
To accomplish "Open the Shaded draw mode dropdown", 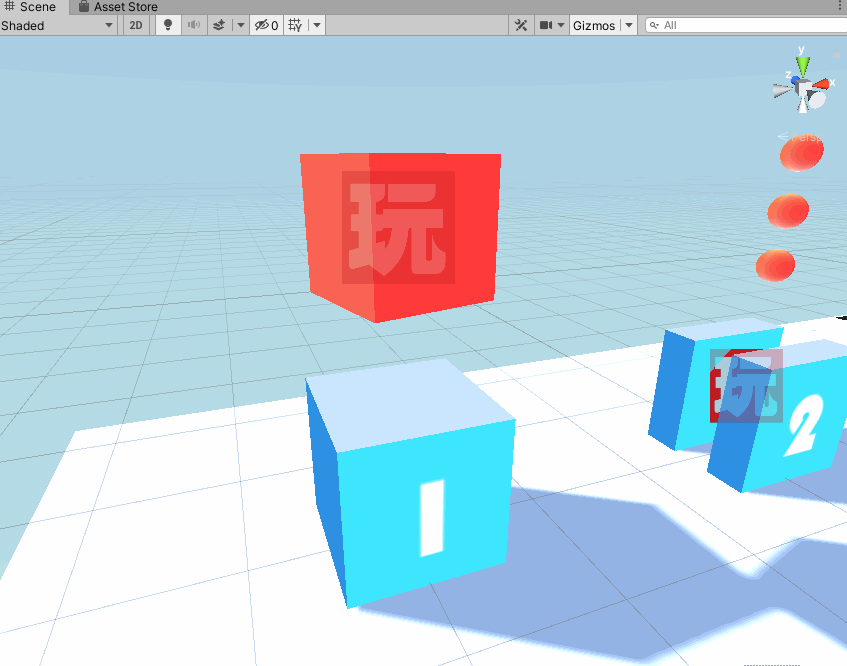I will click(x=58, y=25).
